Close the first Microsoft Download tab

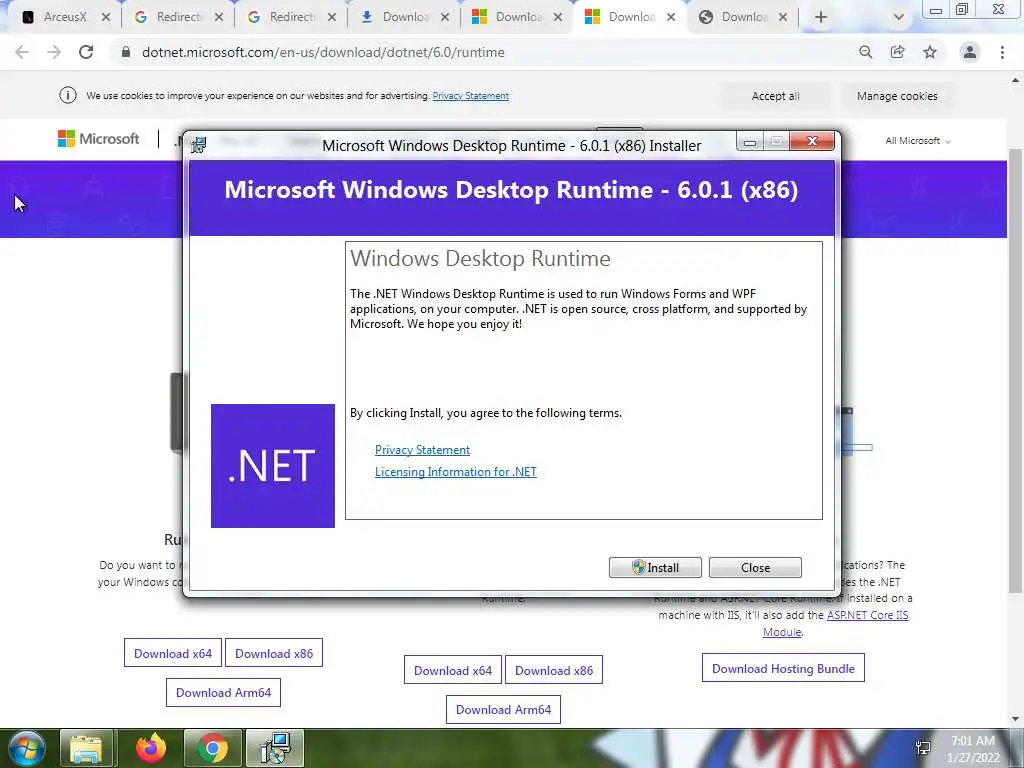[558, 18]
